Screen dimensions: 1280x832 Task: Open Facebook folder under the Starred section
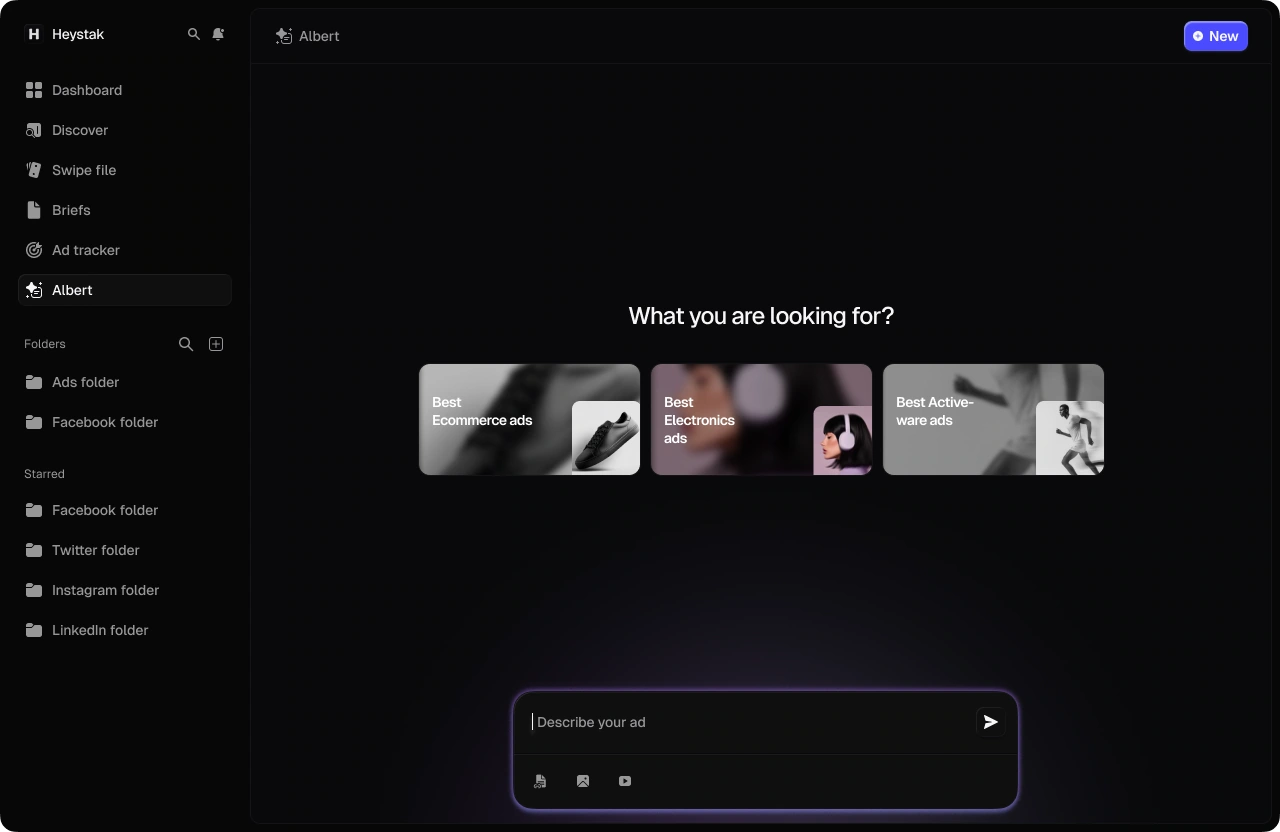coord(125,510)
